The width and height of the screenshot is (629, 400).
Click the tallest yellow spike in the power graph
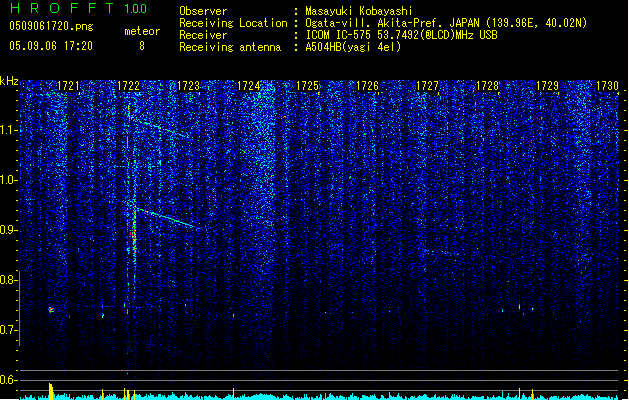point(51,391)
